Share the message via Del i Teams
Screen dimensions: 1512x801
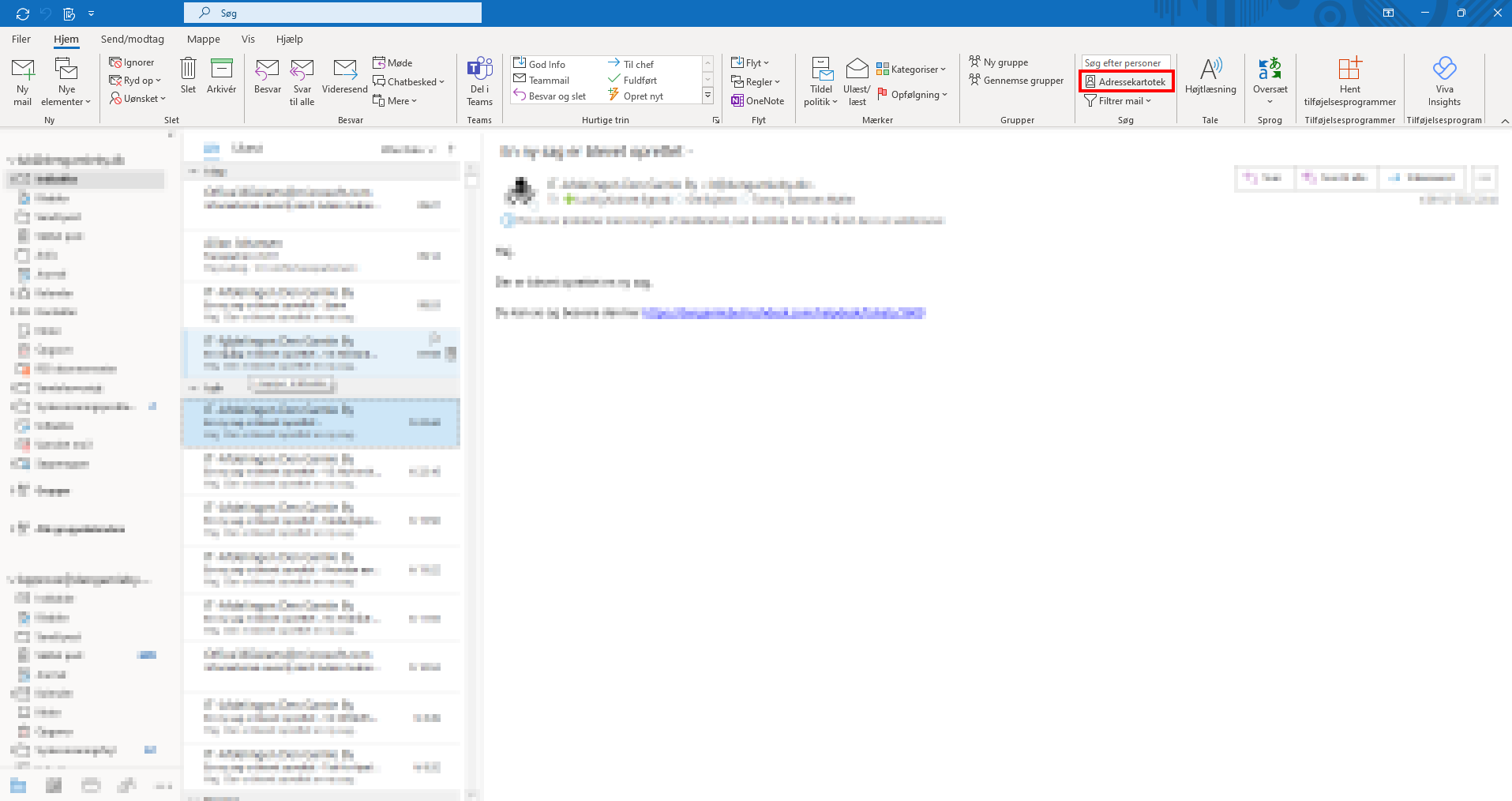(479, 81)
